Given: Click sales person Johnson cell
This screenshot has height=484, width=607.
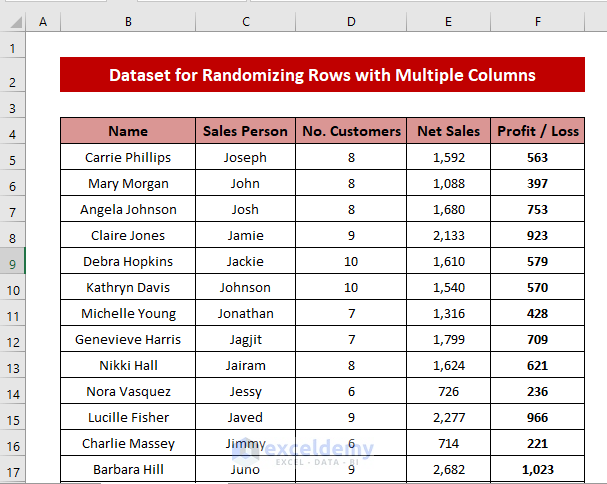Looking at the screenshot, I should click(x=245, y=287).
